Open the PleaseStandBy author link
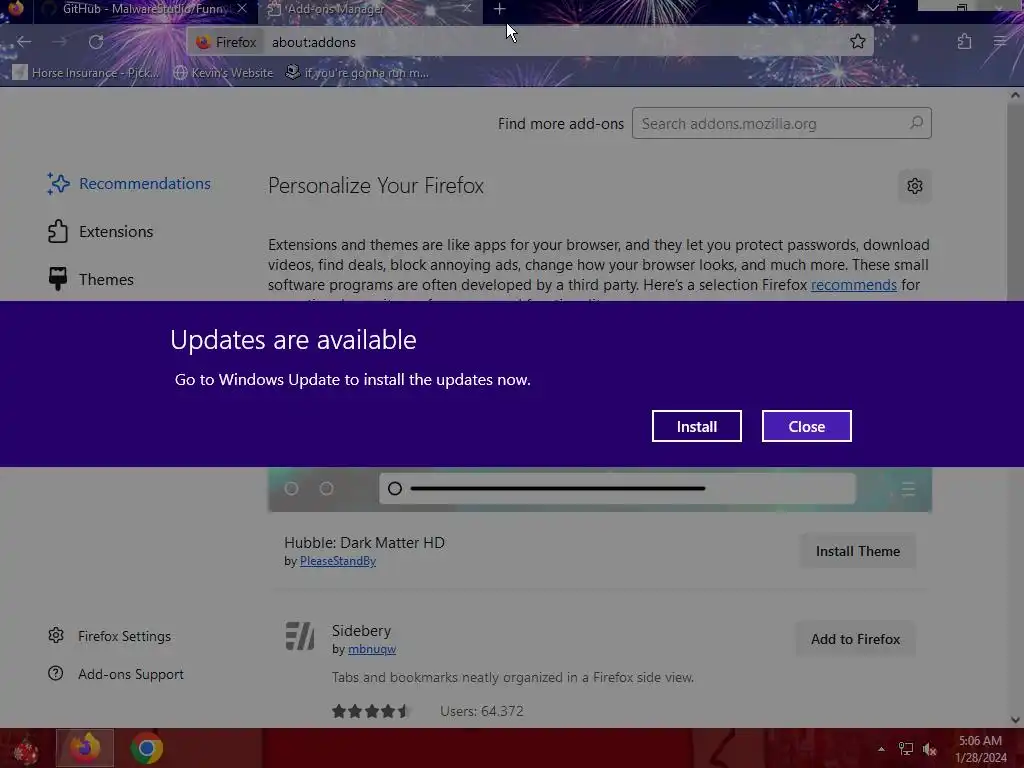The image size is (1024, 768). tap(338, 561)
